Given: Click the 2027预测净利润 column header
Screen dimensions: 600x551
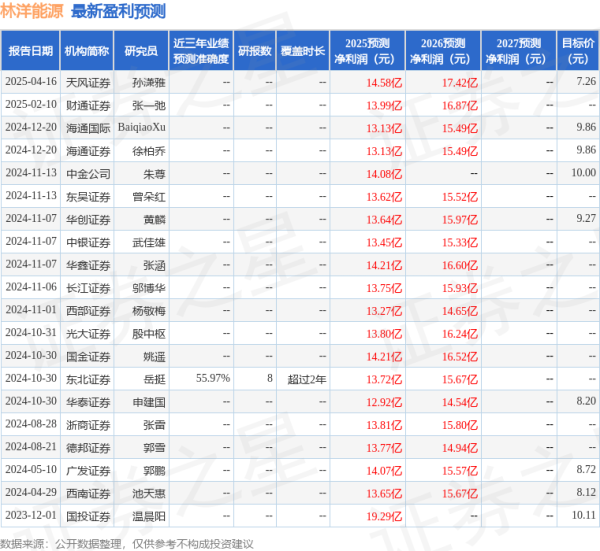Looking at the screenshot, I should (x=518, y=49).
